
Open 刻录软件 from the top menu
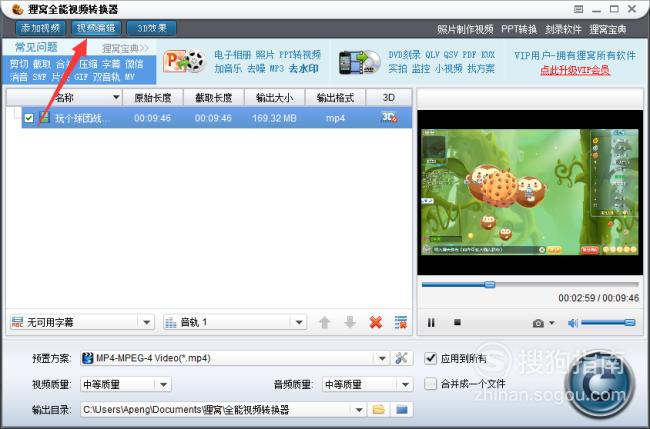563,29
